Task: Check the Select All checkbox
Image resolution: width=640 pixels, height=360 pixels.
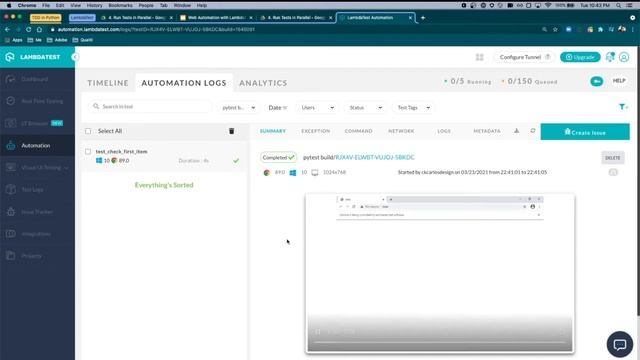Action: (88, 131)
